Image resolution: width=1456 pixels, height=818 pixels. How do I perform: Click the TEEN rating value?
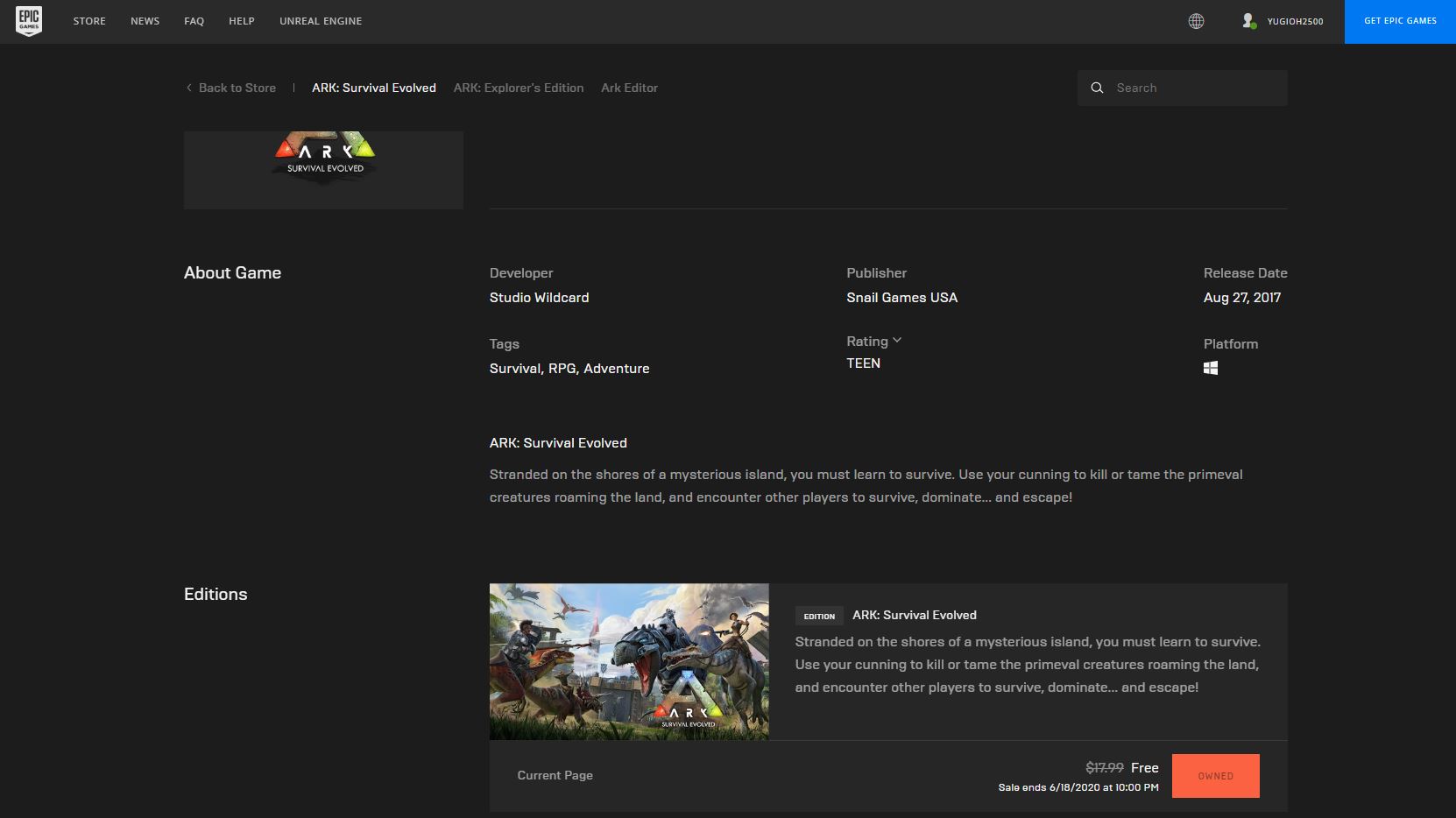(863, 363)
